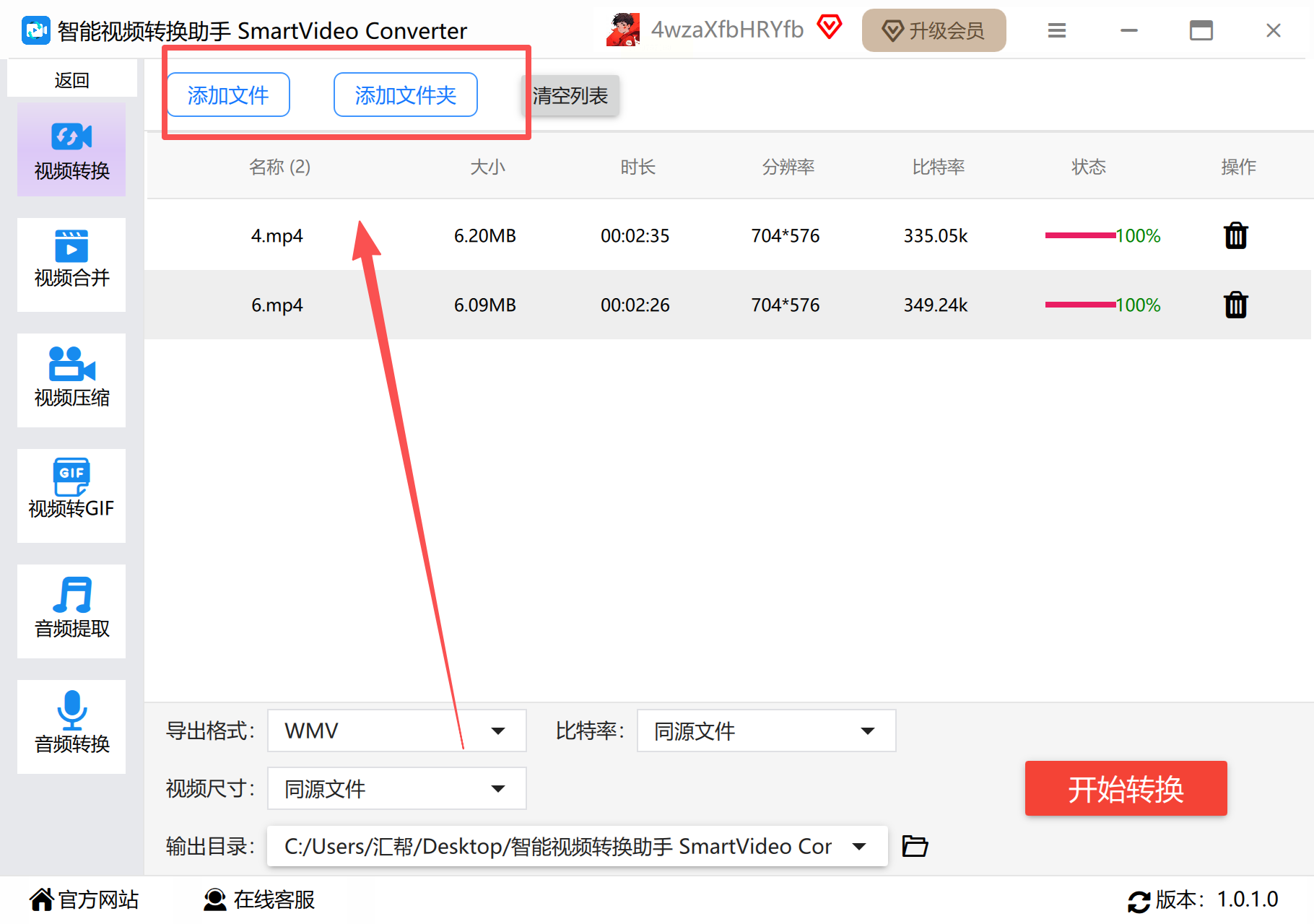The height and width of the screenshot is (924, 1314).
Task: Open the 视频合并 video merge tool
Action: pyautogui.click(x=71, y=265)
